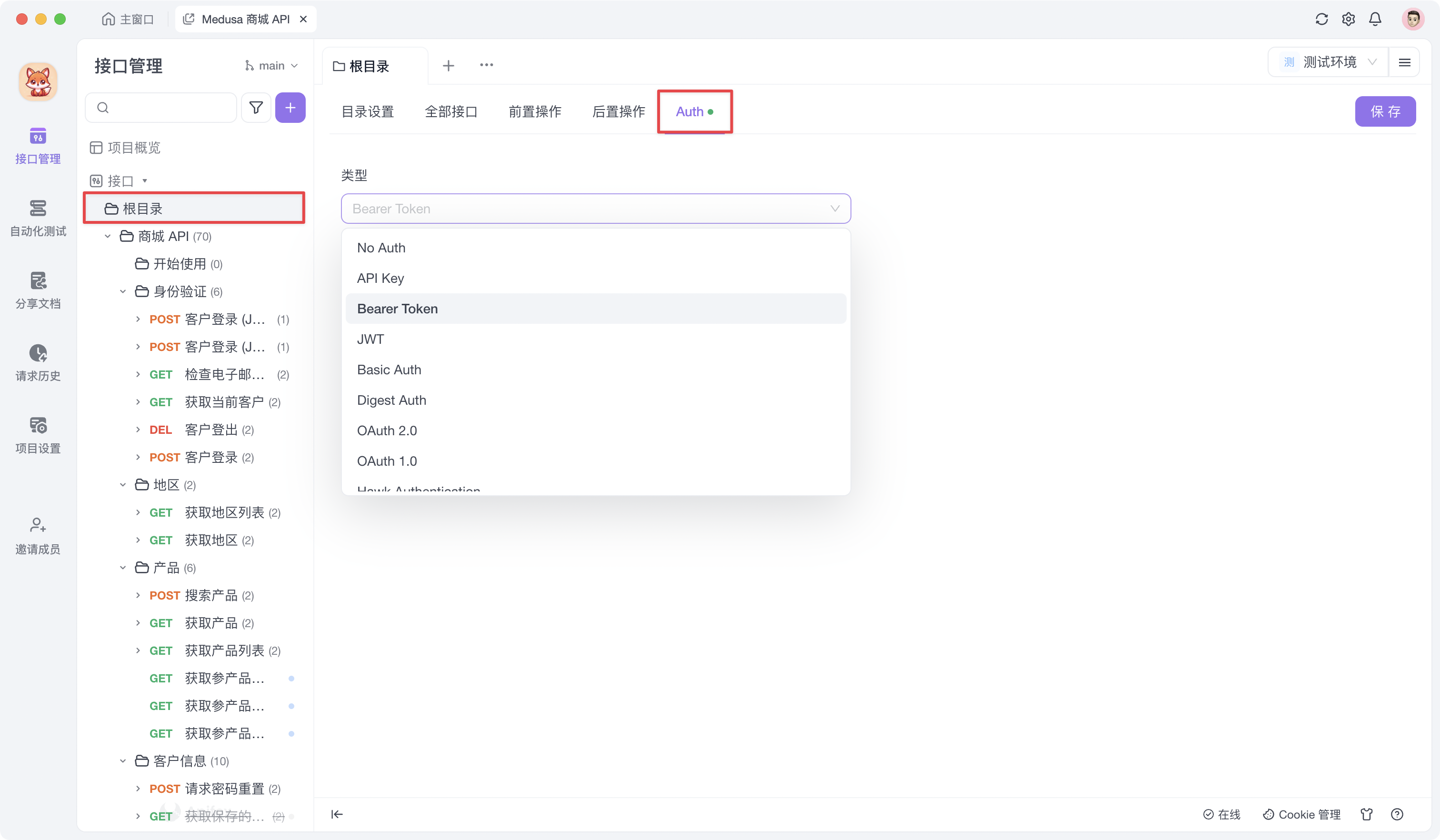Open the 自动化测试 panel in the sidebar
1440x840 pixels.
(38, 220)
